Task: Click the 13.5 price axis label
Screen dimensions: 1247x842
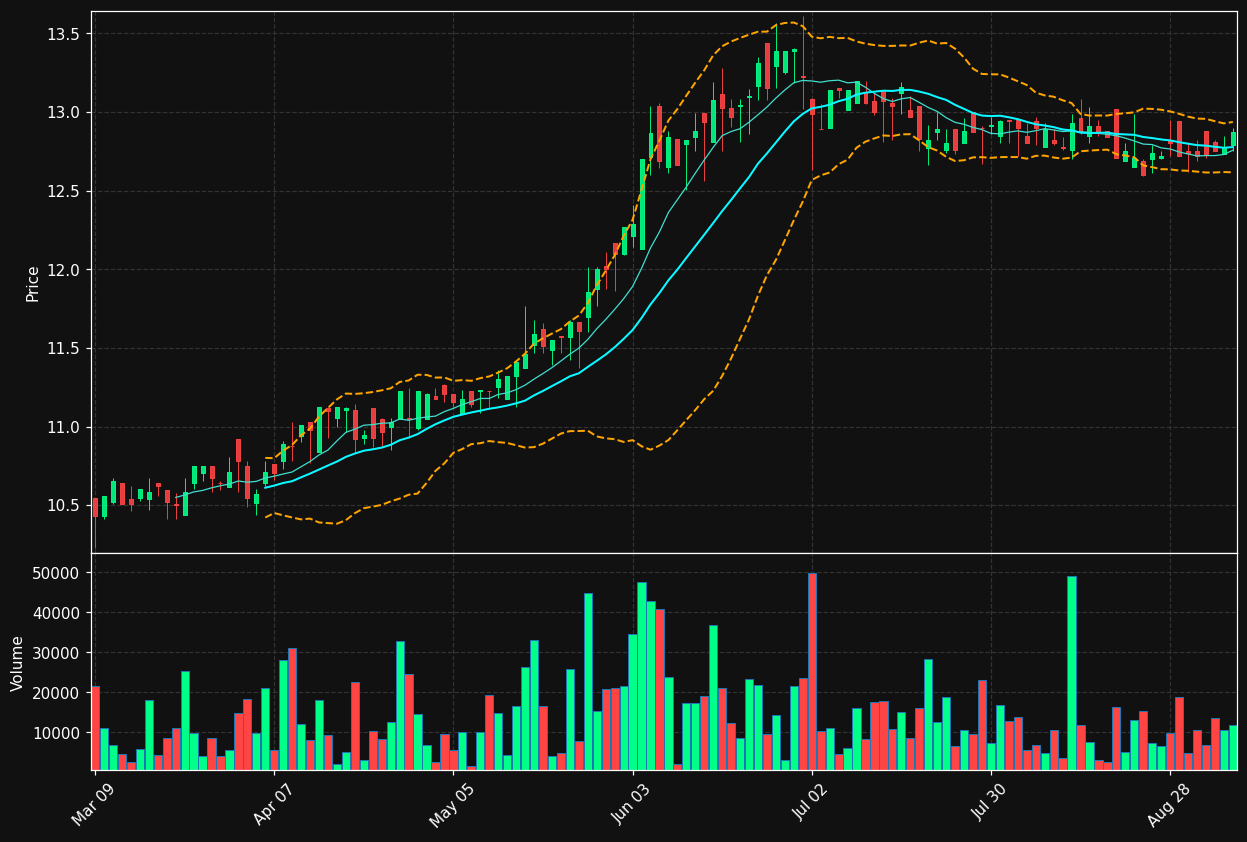Action: (x=65, y=34)
